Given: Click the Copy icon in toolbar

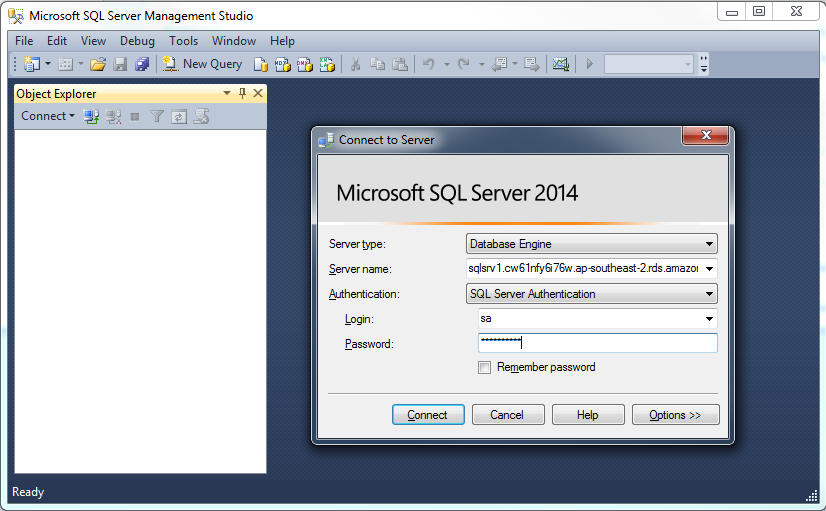Looking at the screenshot, I should click(378, 64).
